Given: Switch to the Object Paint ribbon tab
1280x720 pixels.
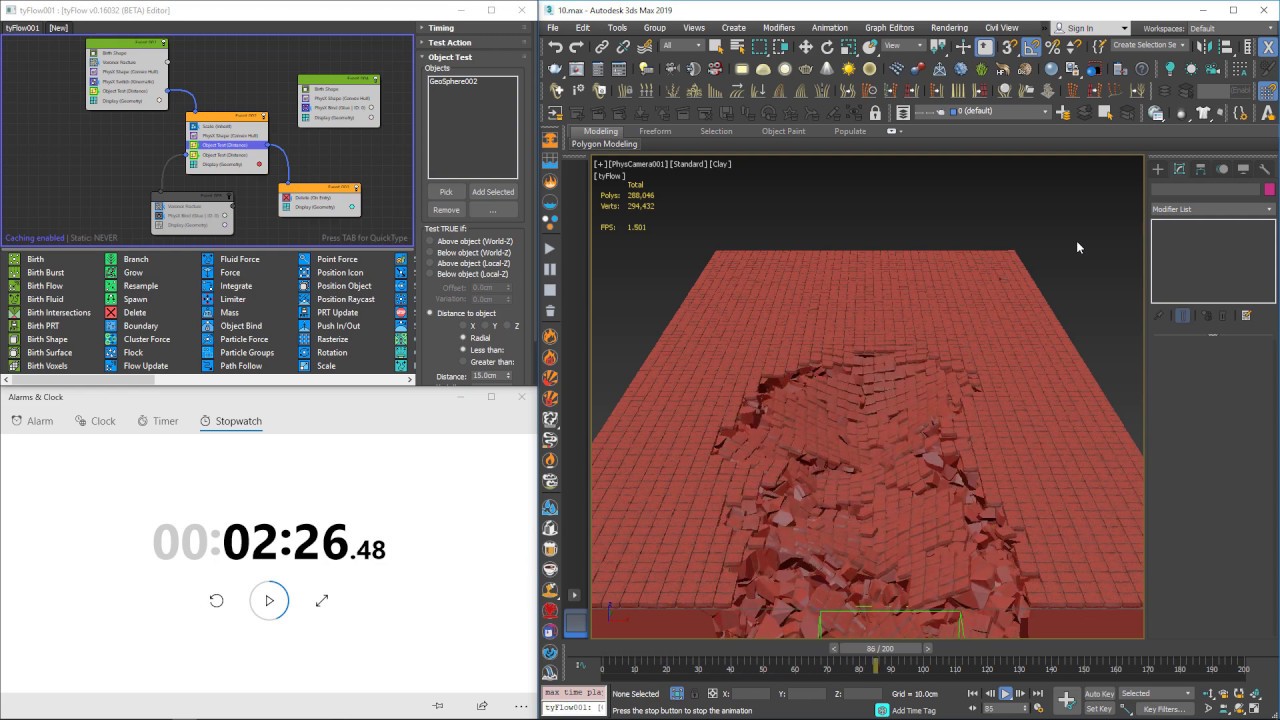Looking at the screenshot, I should [x=783, y=131].
